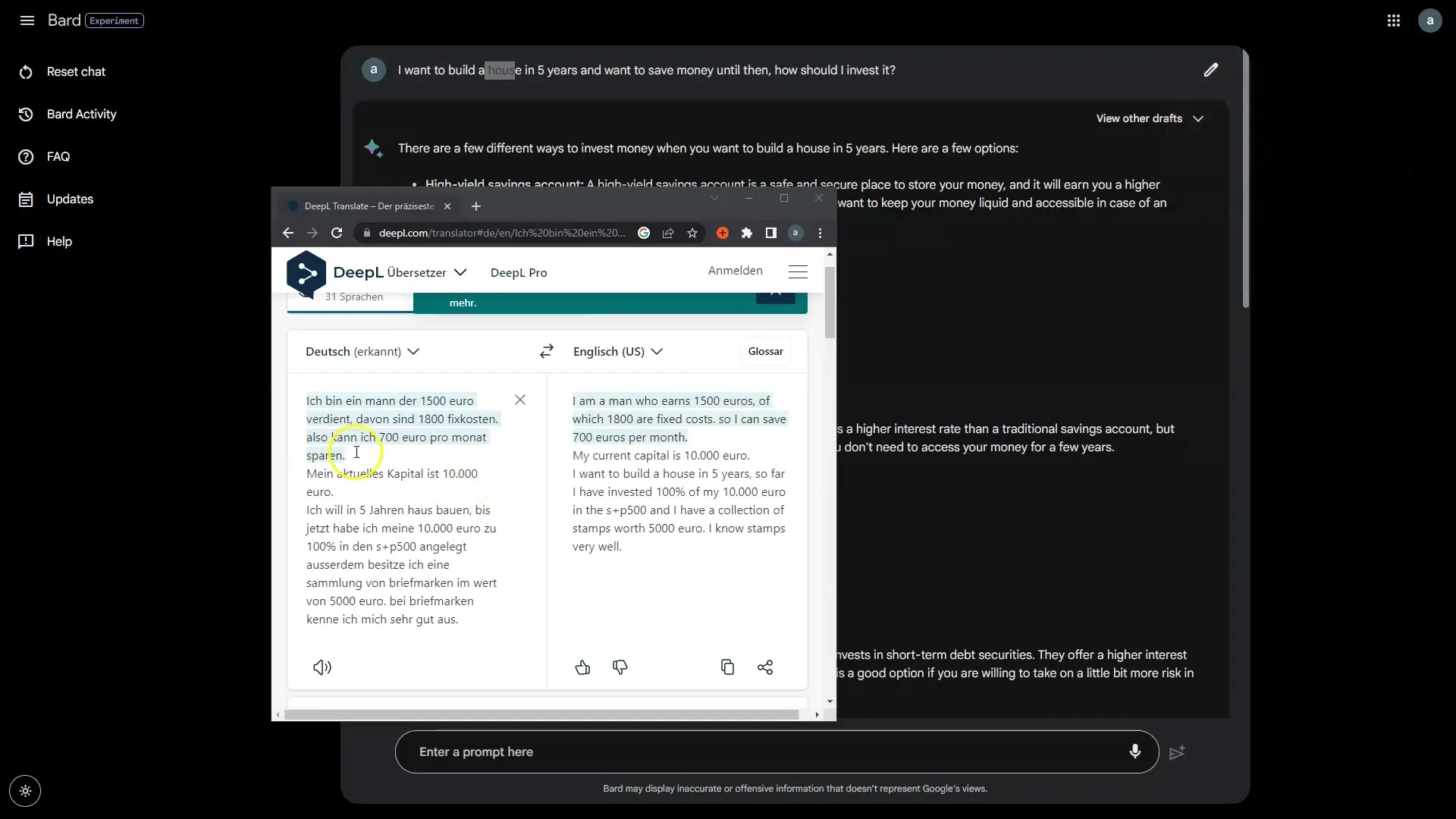Open Deutsch (erkannt) source language dropdown
Image resolution: width=1456 pixels, height=819 pixels.
pos(362,351)
